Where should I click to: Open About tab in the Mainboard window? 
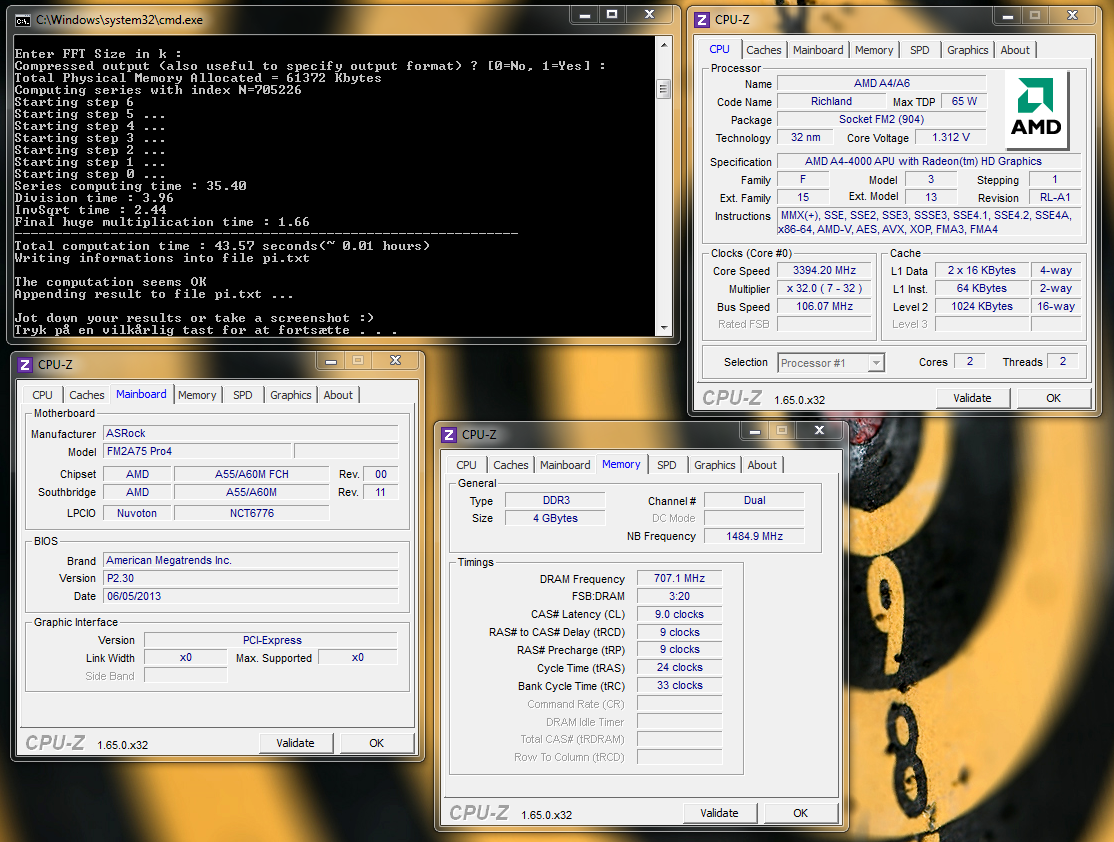click(x=337, y=394)
